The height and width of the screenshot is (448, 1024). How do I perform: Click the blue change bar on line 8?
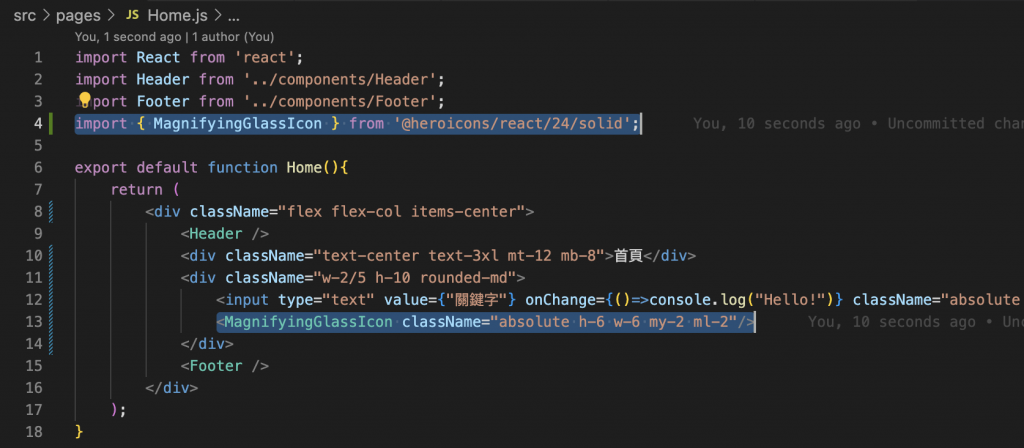(51, 211)
